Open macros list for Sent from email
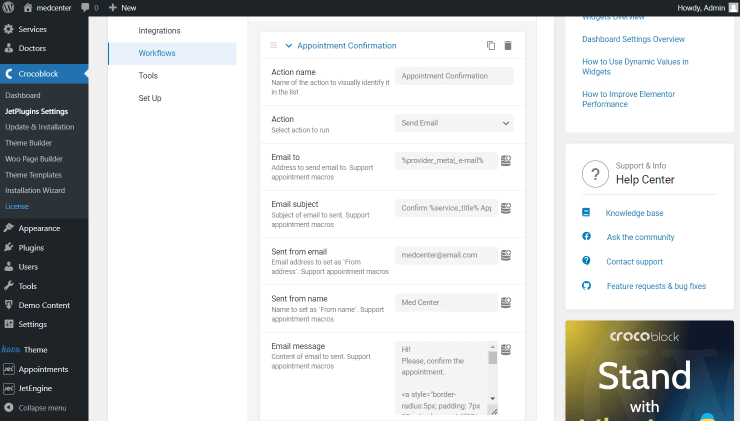 [x=506, y=255]
